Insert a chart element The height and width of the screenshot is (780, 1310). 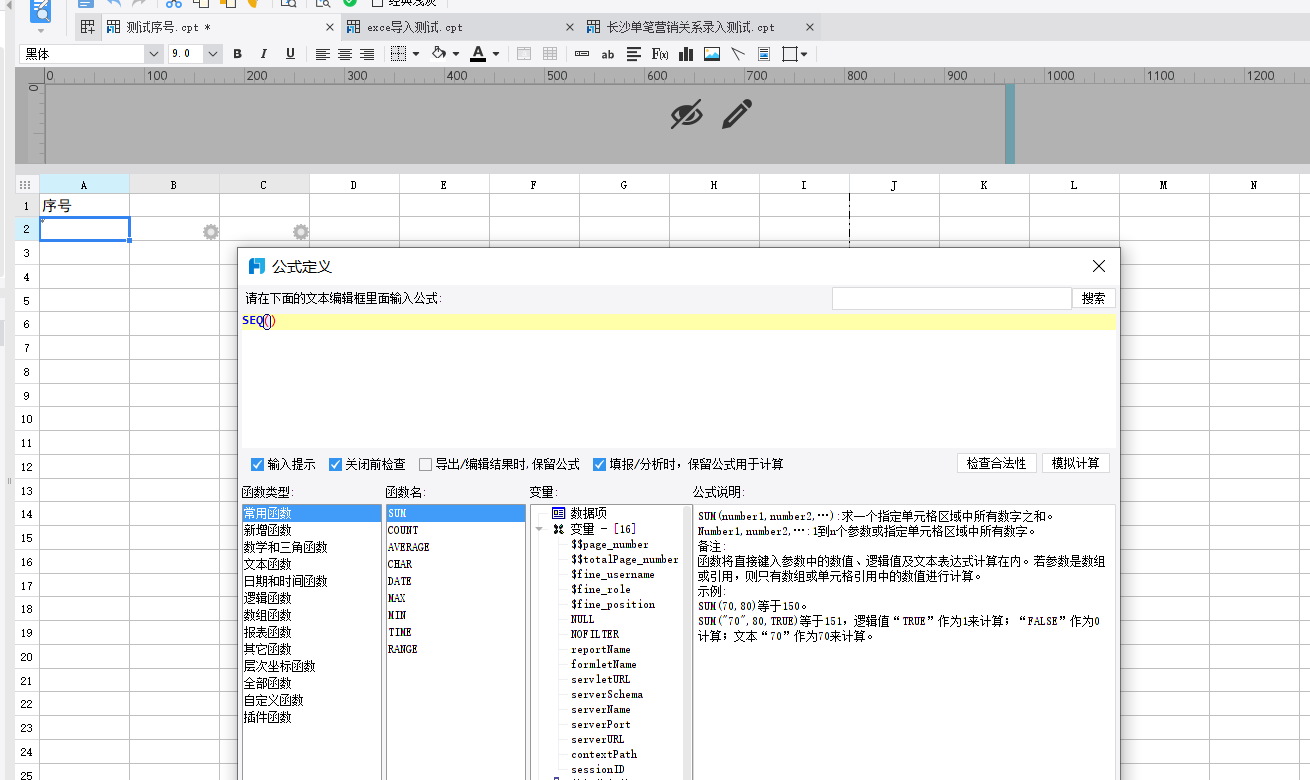[x=686, y=54]
